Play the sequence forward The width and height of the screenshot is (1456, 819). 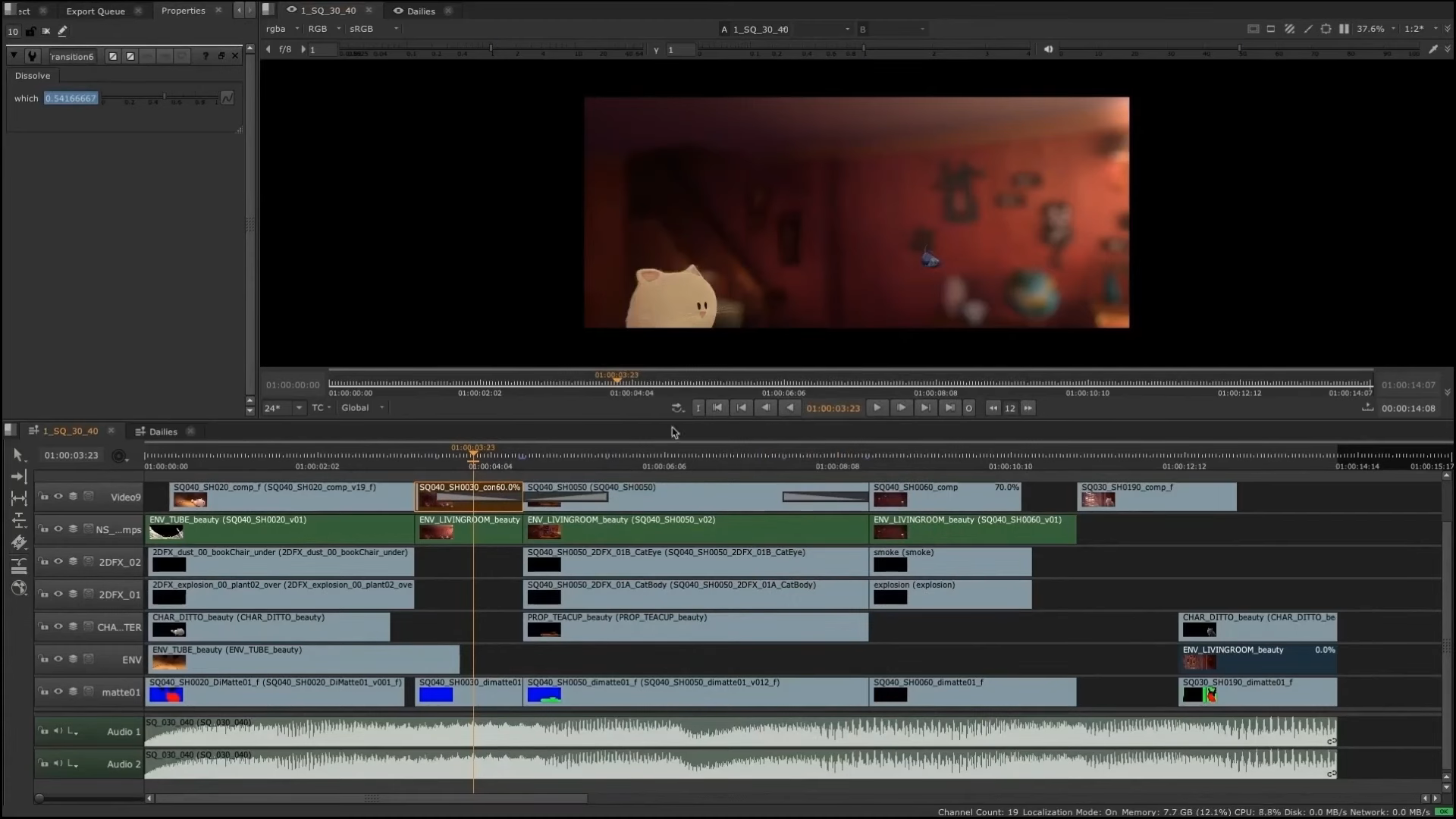pos(877,408)
